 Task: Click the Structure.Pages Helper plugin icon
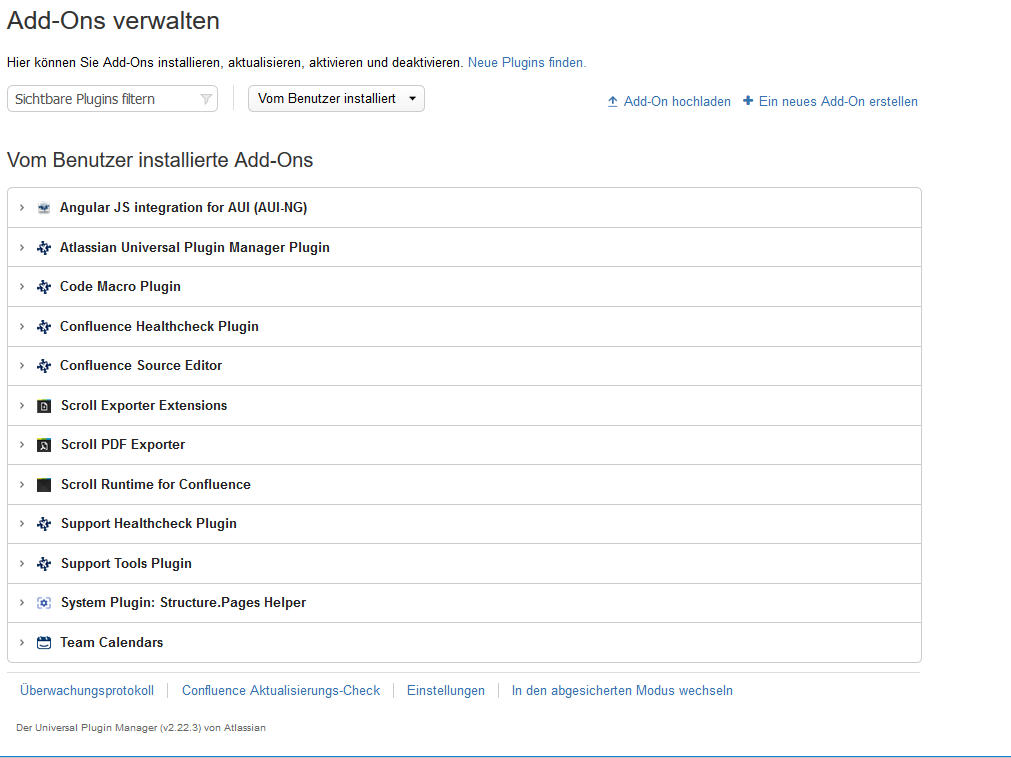[x=44, y=603]
